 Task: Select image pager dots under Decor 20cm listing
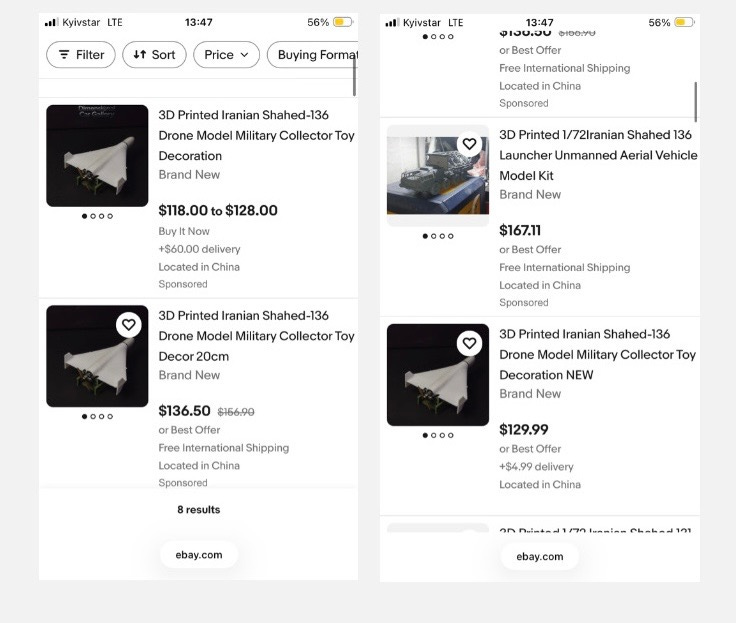pos(97,416)
